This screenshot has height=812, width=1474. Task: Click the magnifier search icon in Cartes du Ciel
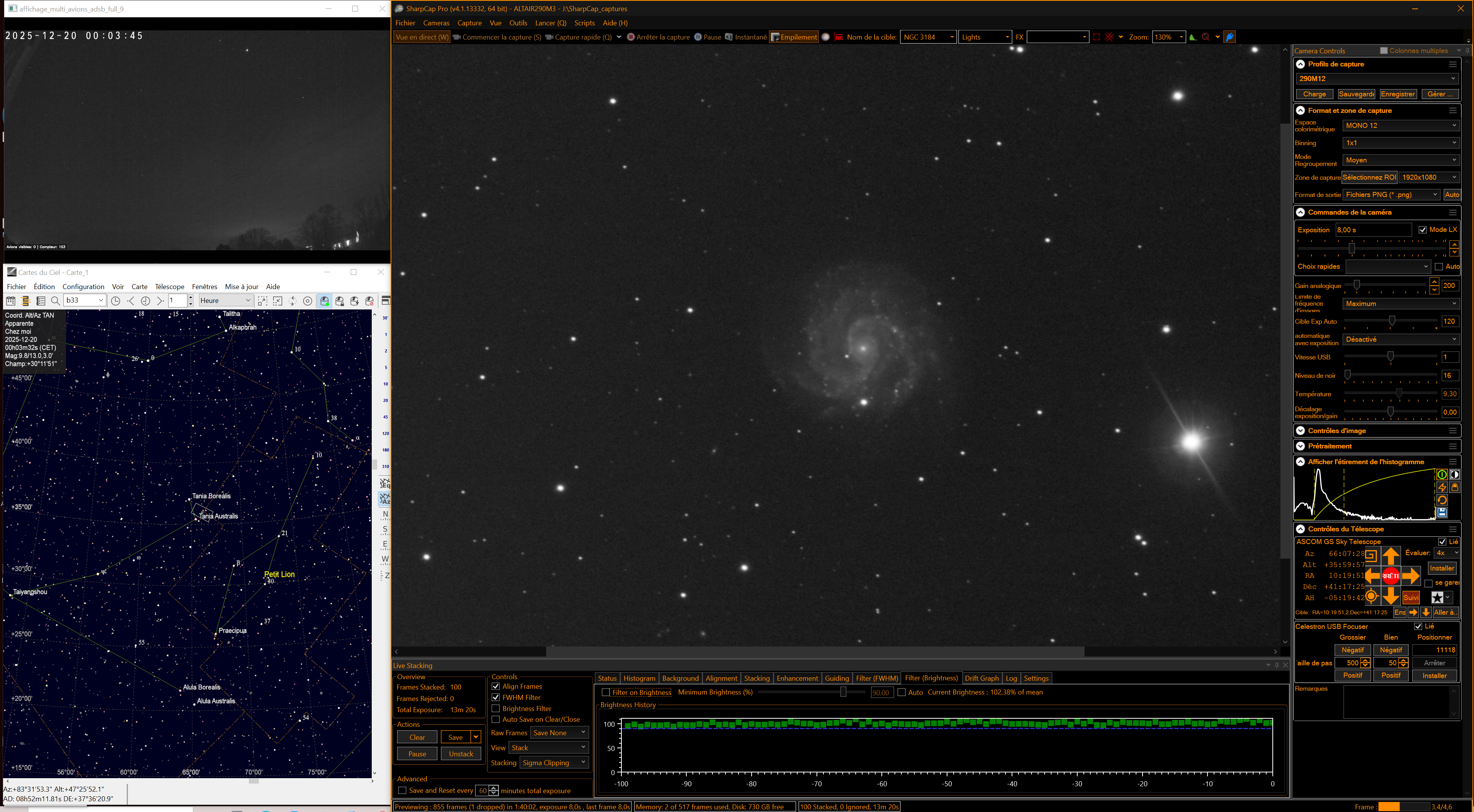pyautogui.click(x=56, y=301)
